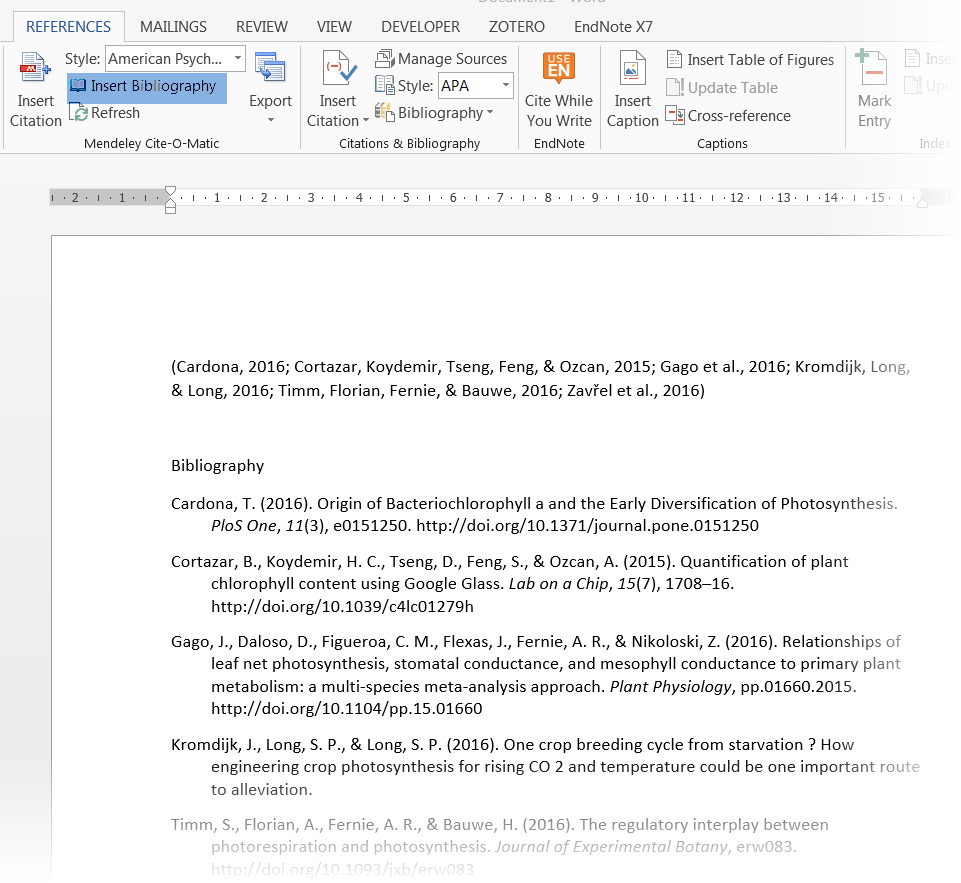Open the Mendeley citation Style combo box
This screenshot has height=883, width=961.
175,59
